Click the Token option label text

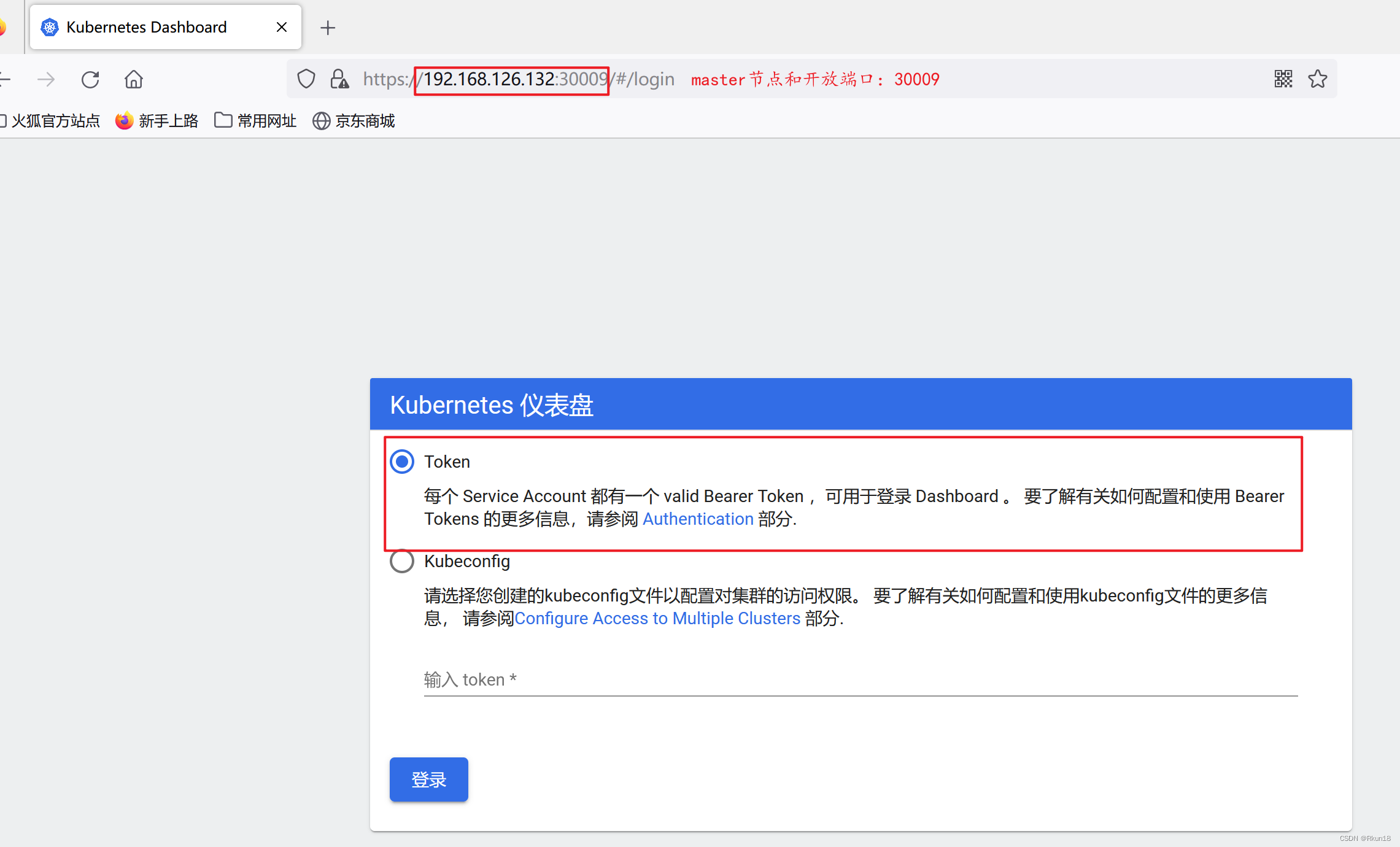tap(447, 462)
